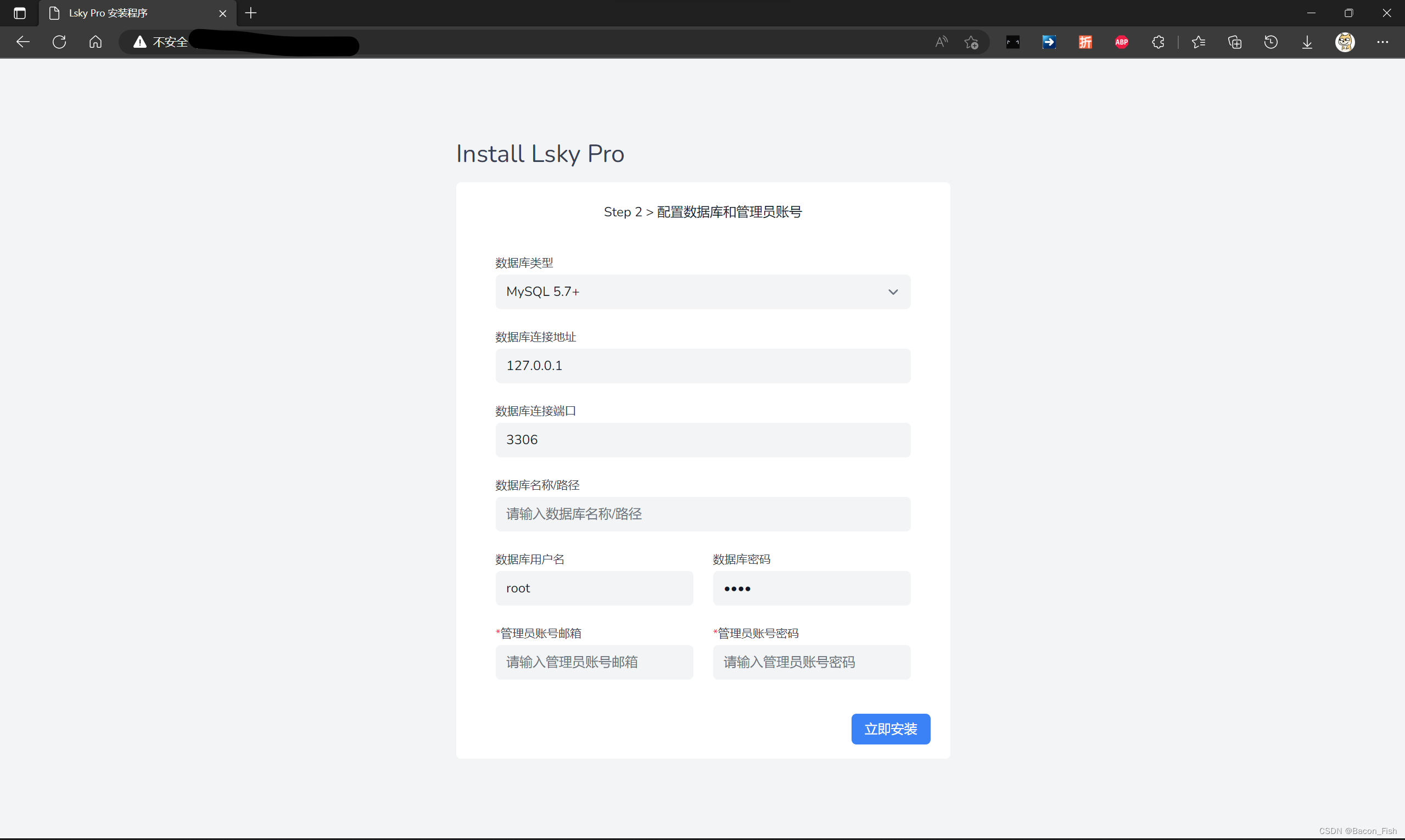Image resolution: width=1405 pixels, height=840 pixels.
Task: Click the Read Aloud icon
Action: pos(941,42)
